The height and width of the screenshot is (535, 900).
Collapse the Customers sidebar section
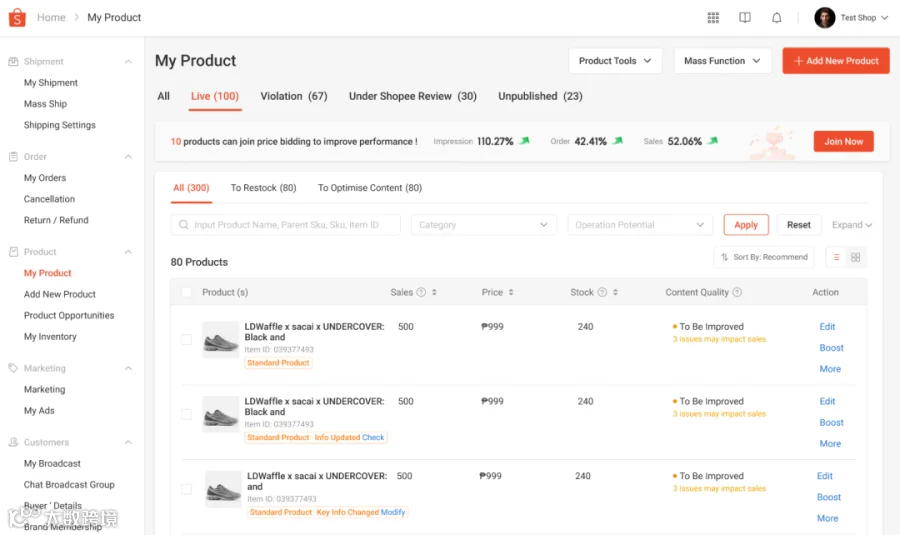pyautogui.click(x=129, y=442)
